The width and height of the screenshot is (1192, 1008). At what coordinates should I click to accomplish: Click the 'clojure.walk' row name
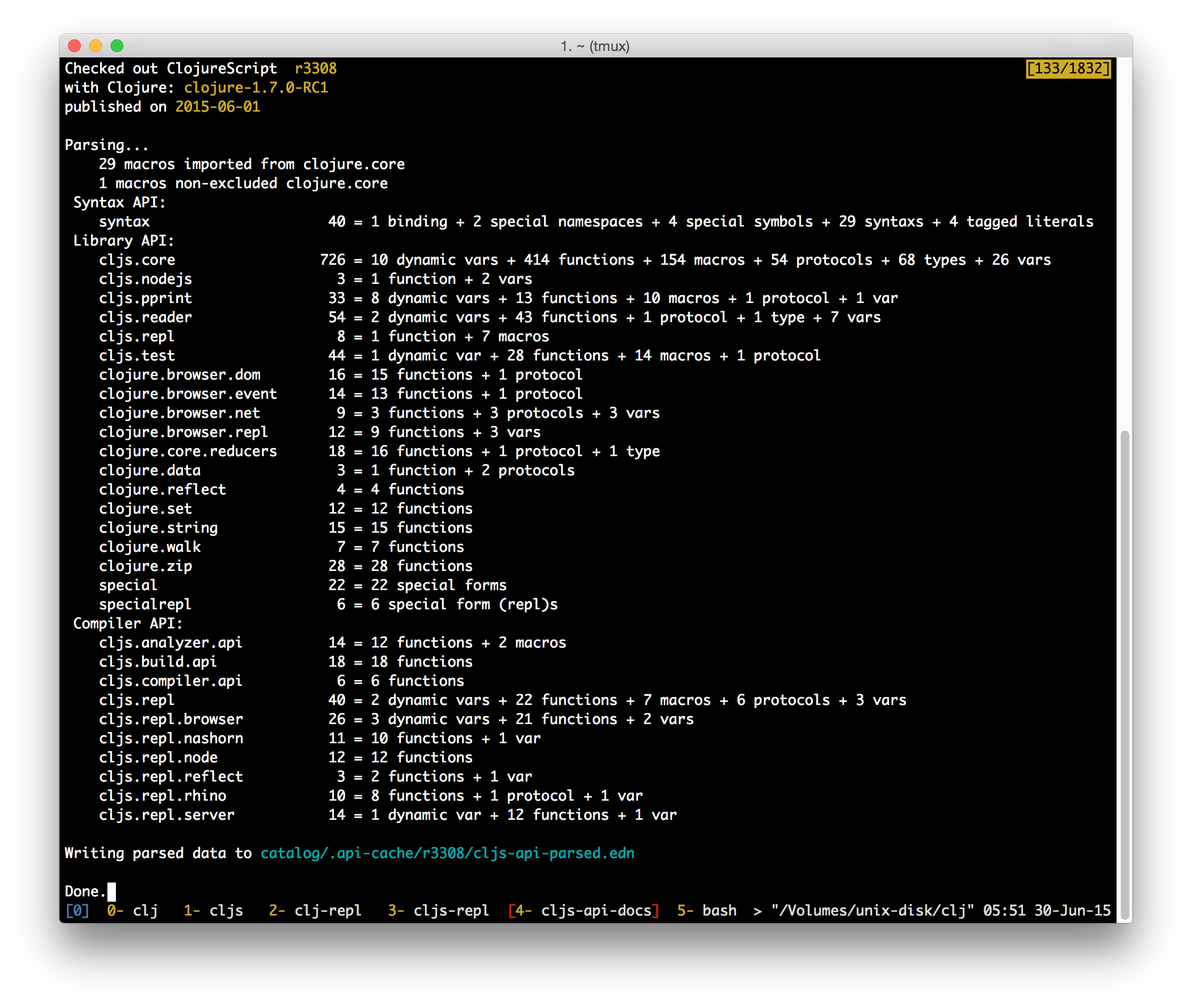(x=150, y=547)
